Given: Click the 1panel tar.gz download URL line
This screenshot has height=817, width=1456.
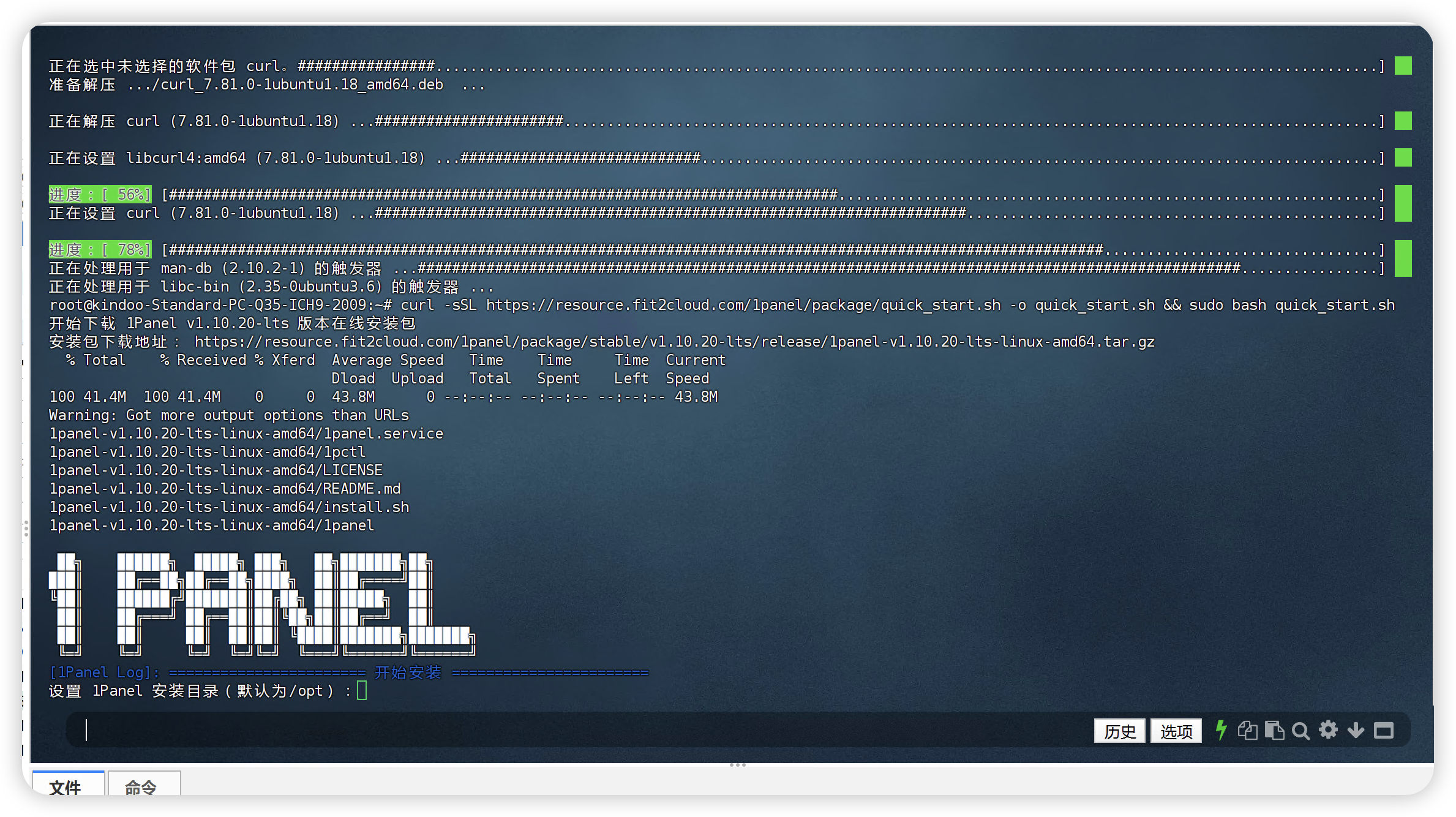Looking at the screenshot, I should [602, 342].
